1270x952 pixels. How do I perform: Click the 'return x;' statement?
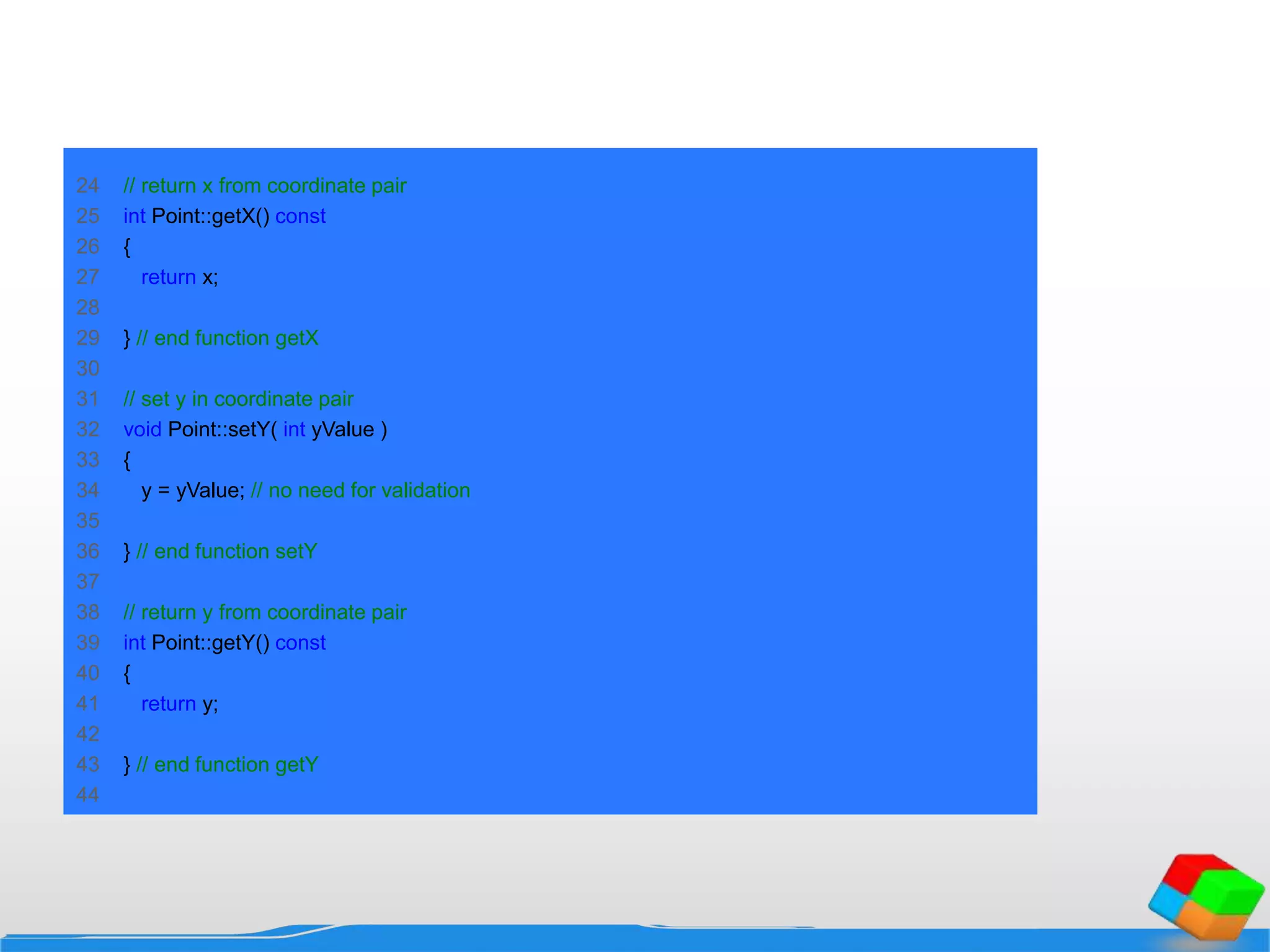click(x=179, y=277)
